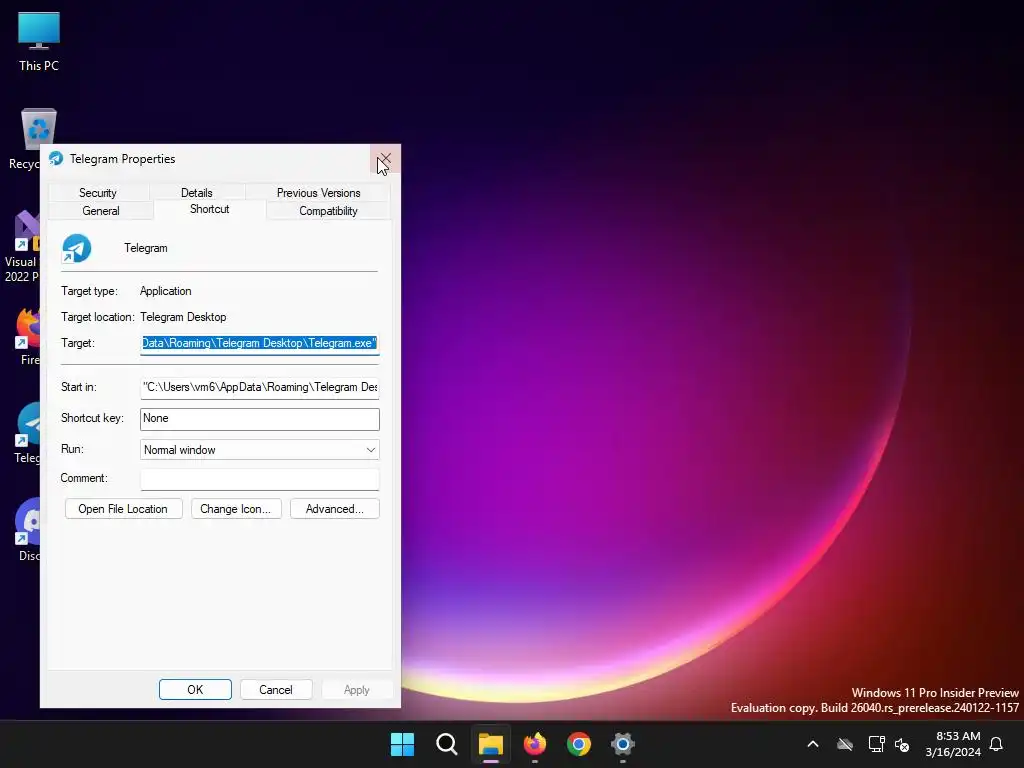The width and height of the screenshot is (1024, 768).
Task: Open Settings gear from the taskbar
Action: [x=623, y=744]
